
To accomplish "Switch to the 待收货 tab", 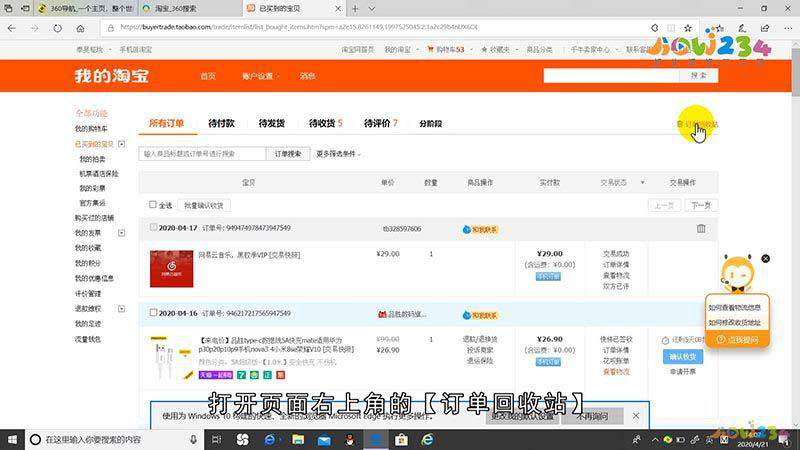I will (x=326, y=123).
